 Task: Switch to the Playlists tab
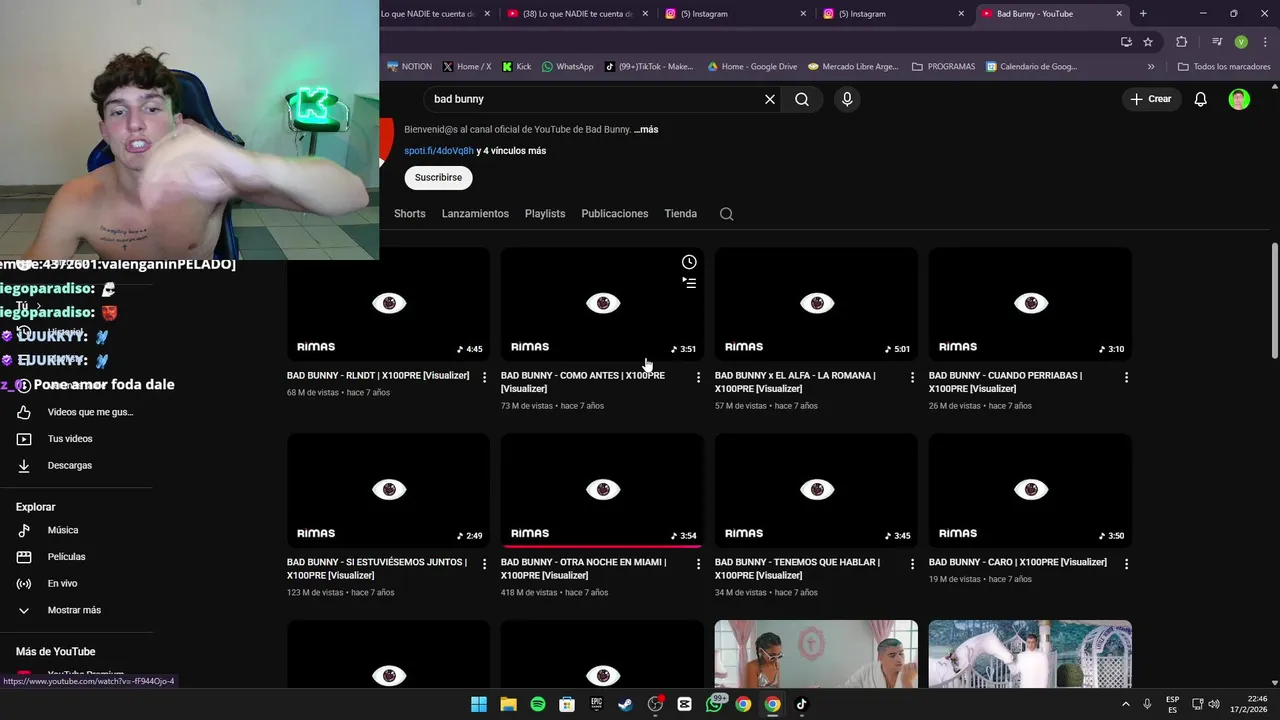(x=545, y=214)
